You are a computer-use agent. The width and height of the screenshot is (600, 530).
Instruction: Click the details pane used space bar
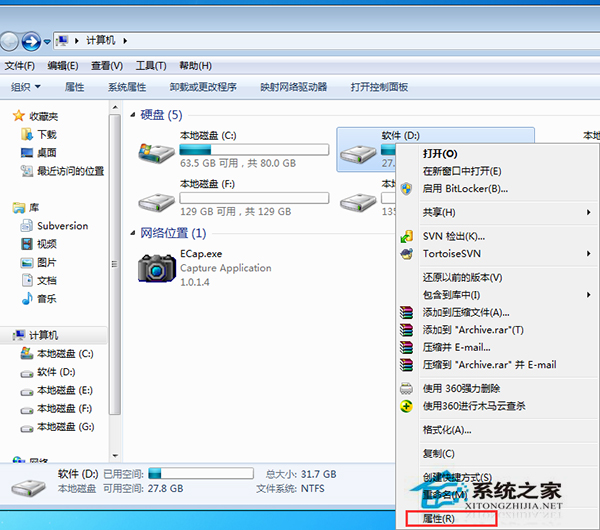201,473
